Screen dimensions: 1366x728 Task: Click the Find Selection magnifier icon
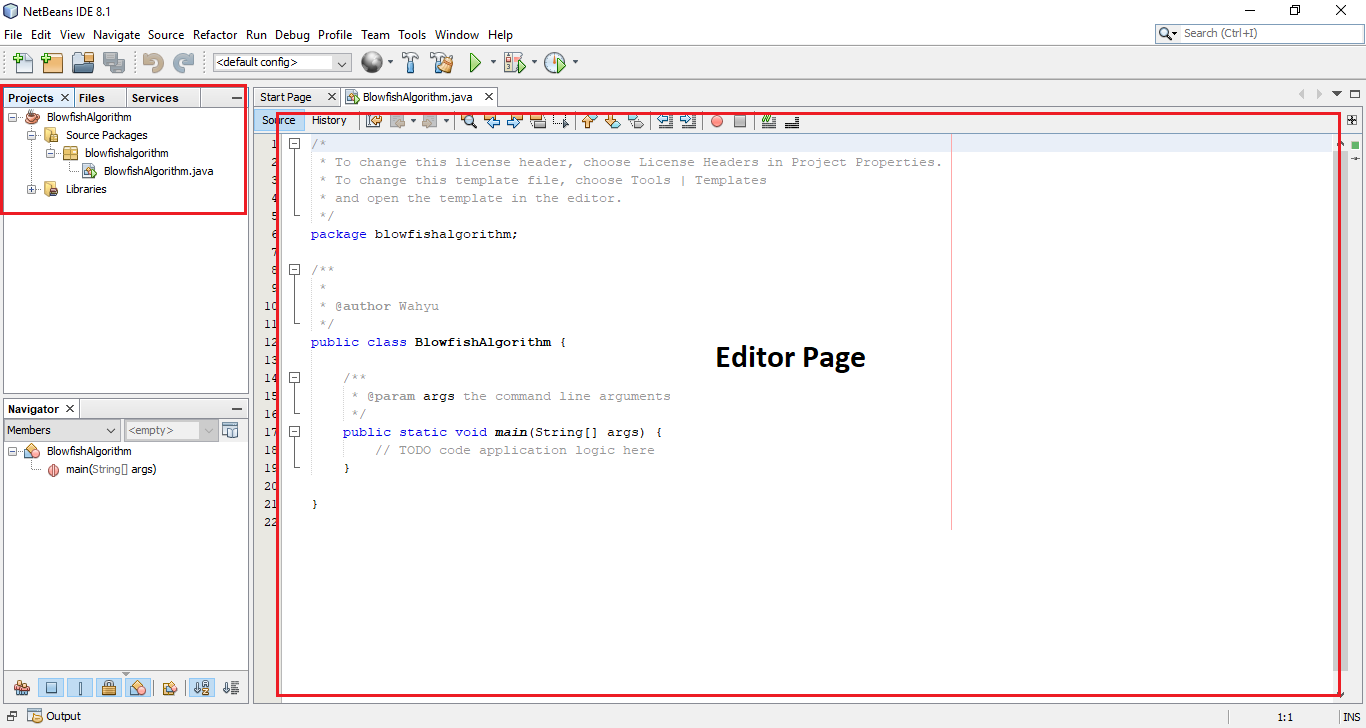point(468,121)
